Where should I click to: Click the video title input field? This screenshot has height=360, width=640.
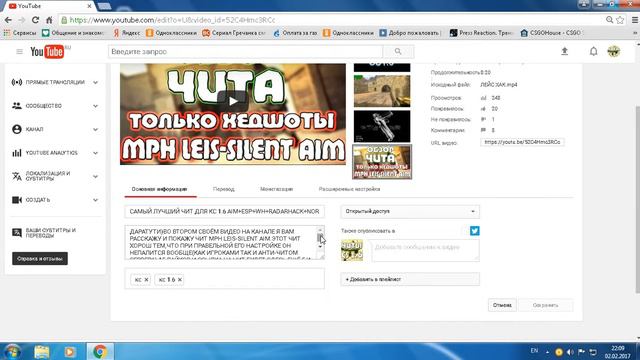click(224, 211)
